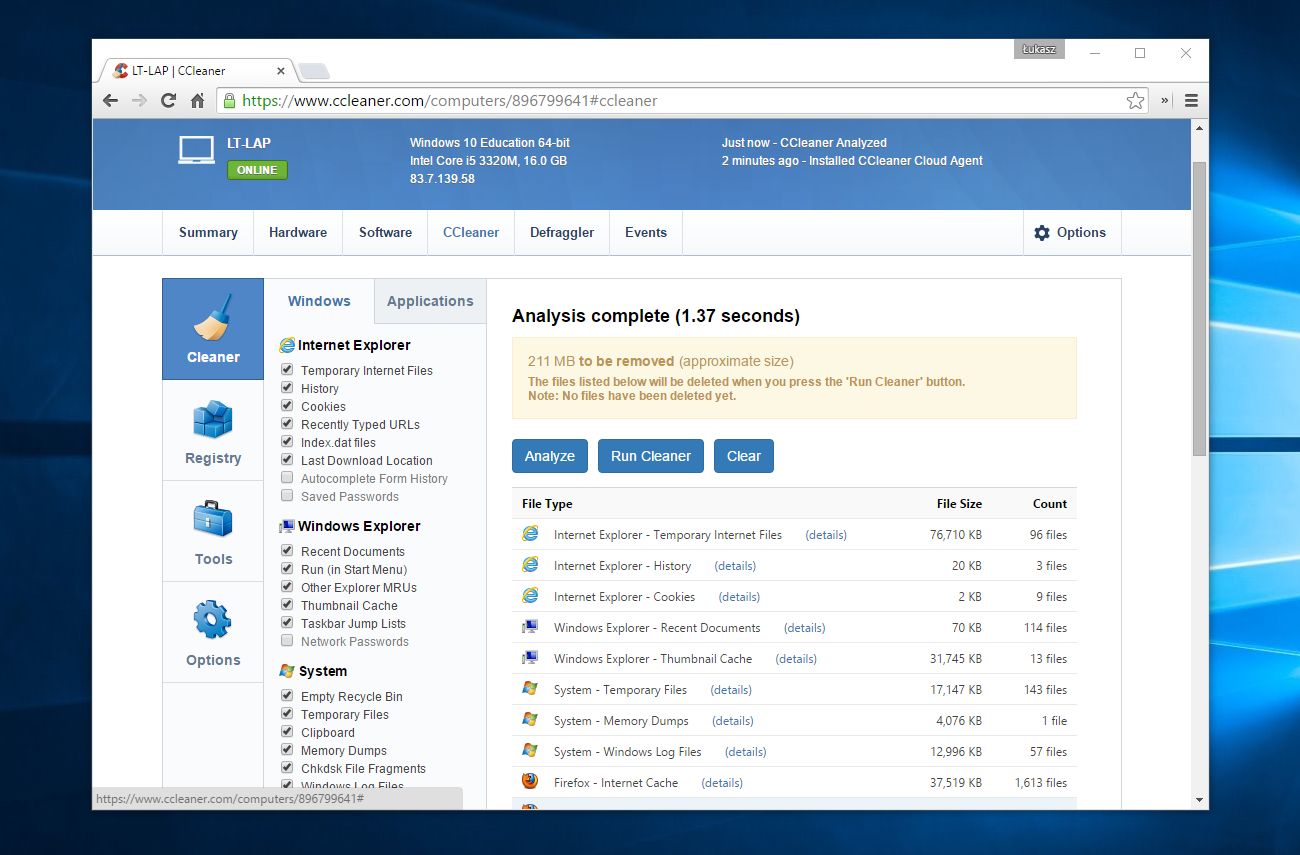Enable Autocomplete Form History checkbox

(287, 478)
